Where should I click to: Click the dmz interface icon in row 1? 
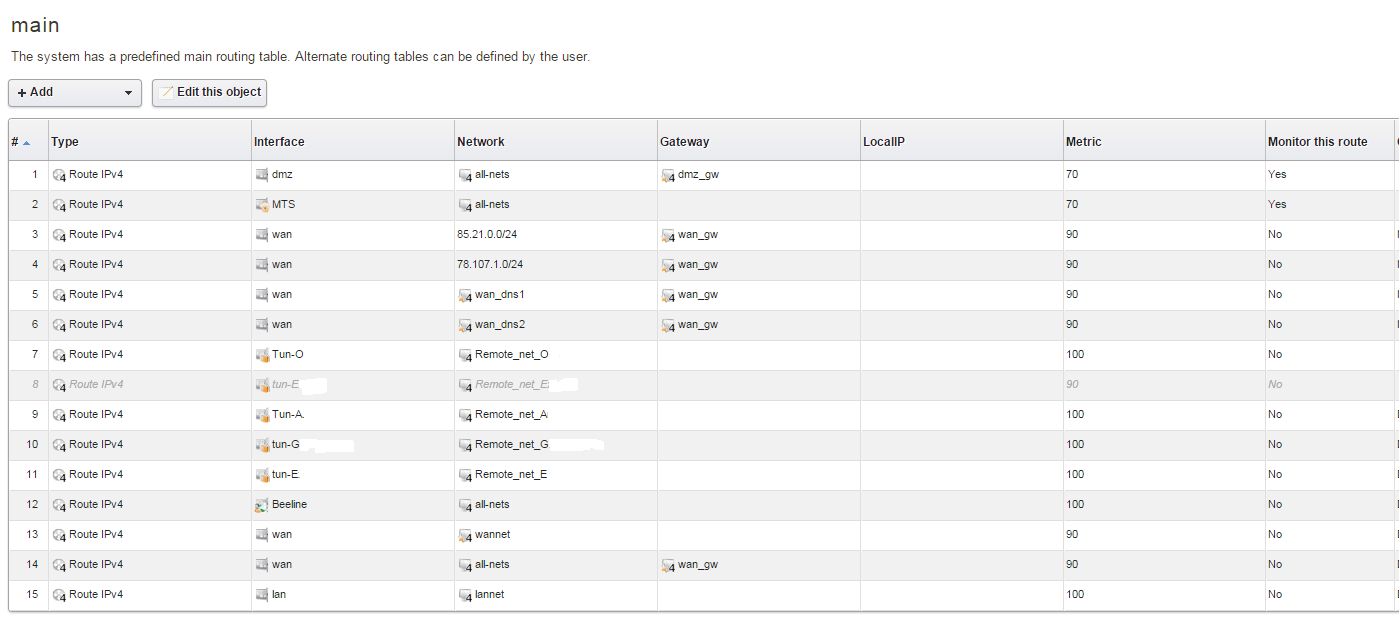(262, 175)
